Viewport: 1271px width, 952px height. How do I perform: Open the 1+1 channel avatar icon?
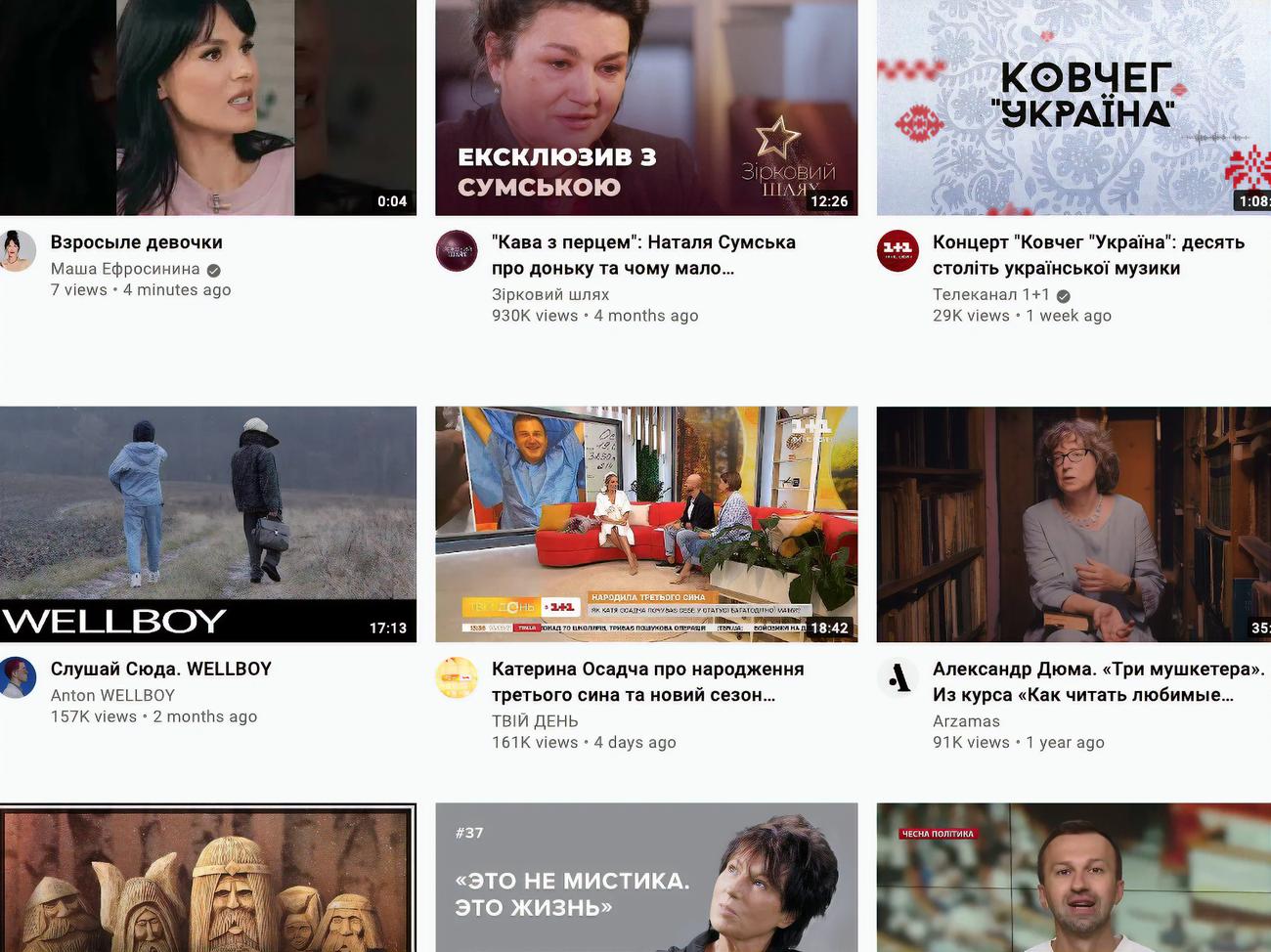pos(898,251)
